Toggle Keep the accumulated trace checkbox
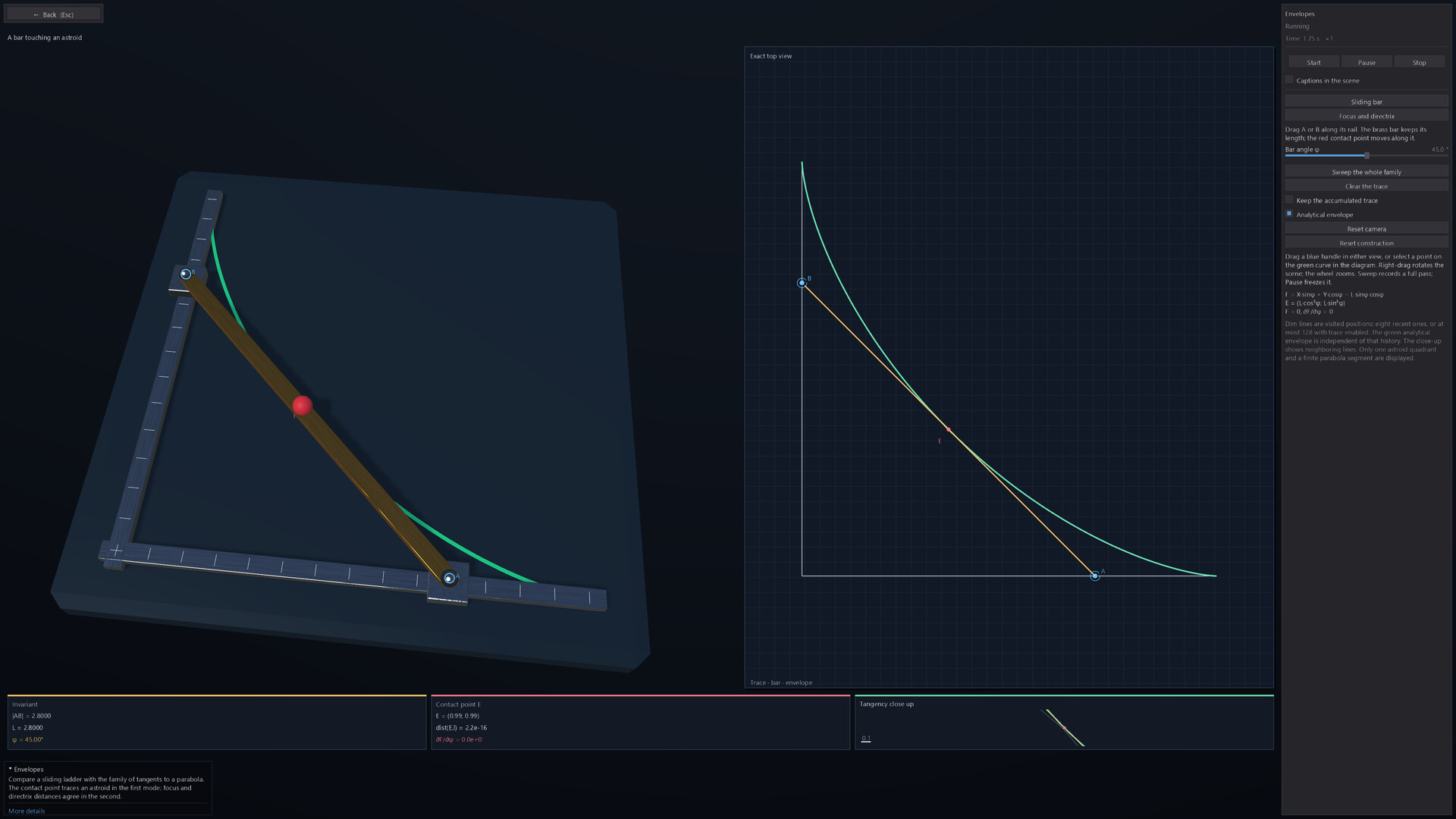Image resolution: width=1456 pixels, height=819 pixels. pyautogui.click(x=1289, y=199)
